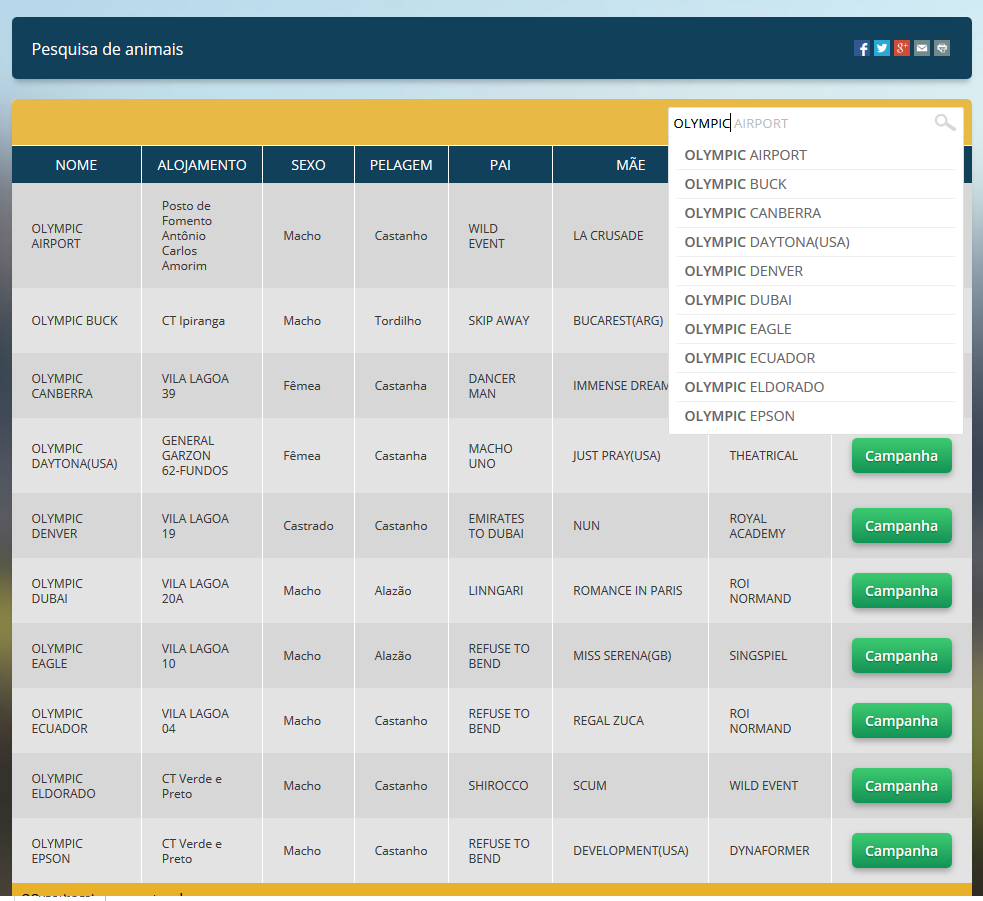Screen dimensions: 983x901
Task: Open Campanha for OLYMPIC DAYTONA(USA)
Action: pyautogui.click(x=902, y=456)
